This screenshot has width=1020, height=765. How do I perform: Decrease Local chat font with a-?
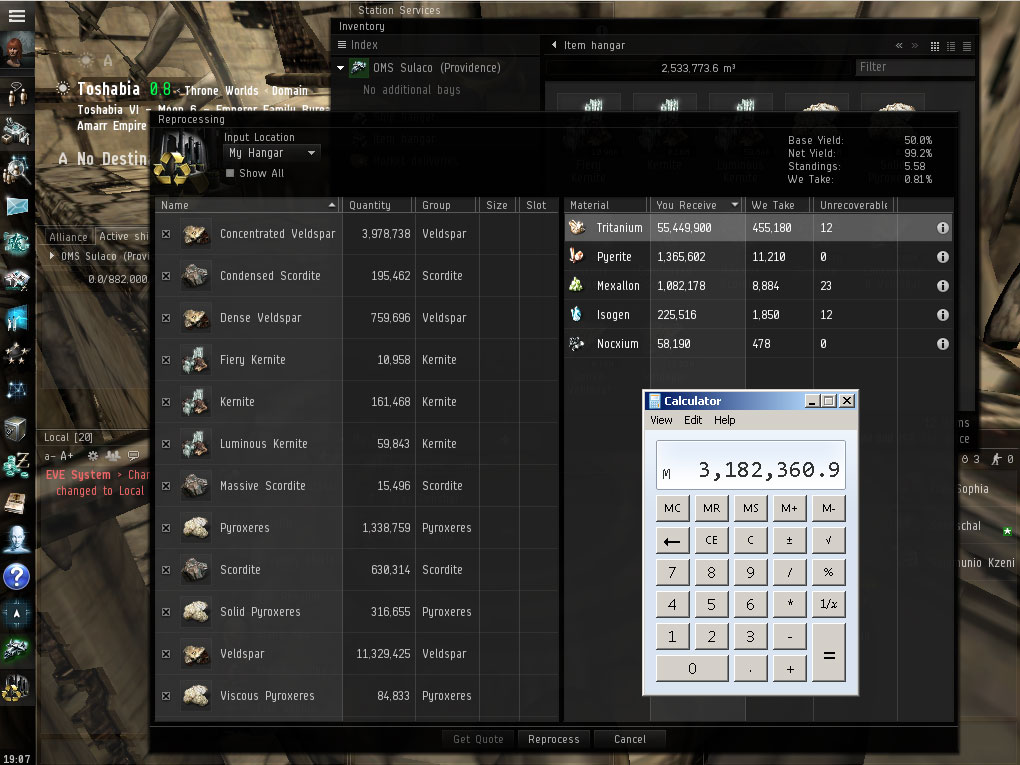click(49, 456)
